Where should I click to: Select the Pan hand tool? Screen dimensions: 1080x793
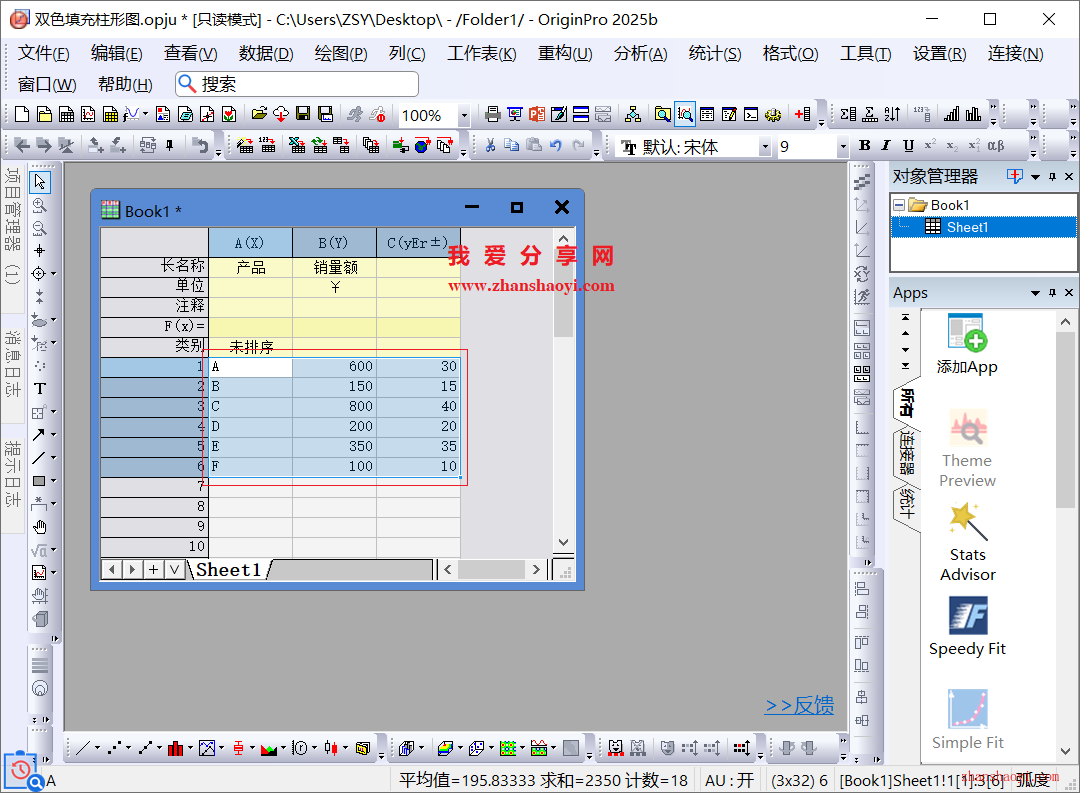40,527
